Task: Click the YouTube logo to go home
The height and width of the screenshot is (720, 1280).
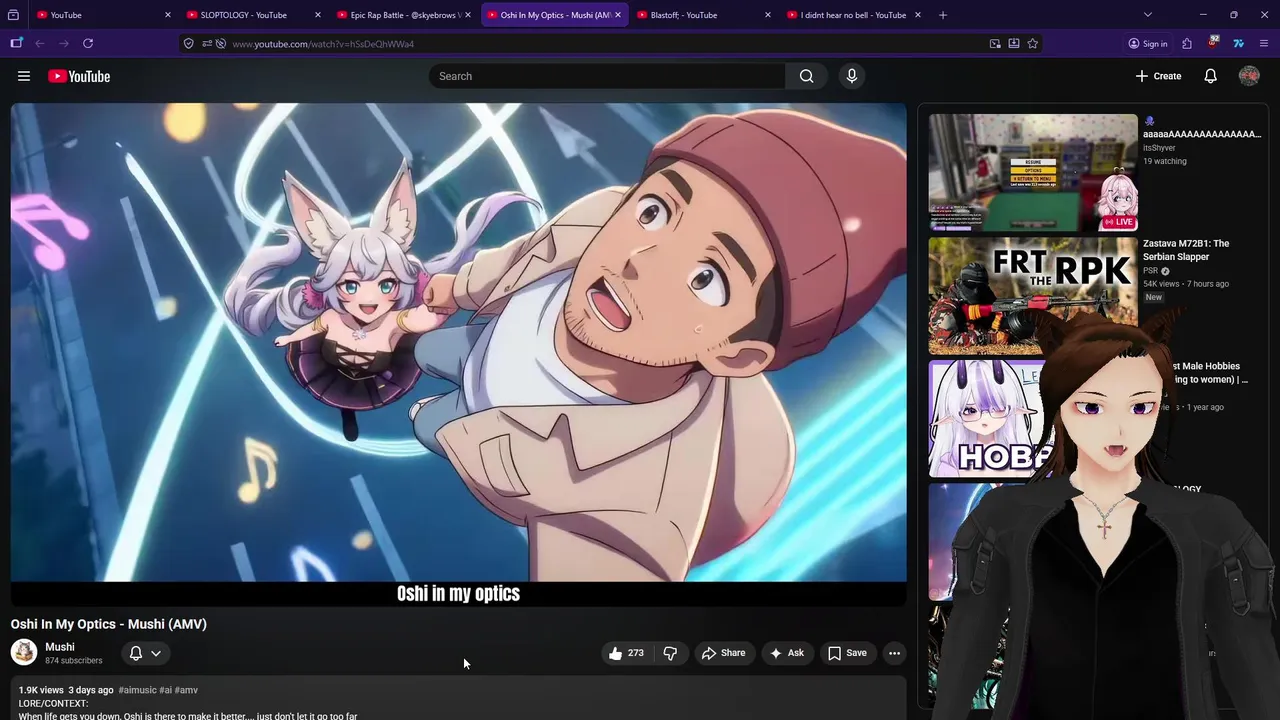Action: coord(79,76)
